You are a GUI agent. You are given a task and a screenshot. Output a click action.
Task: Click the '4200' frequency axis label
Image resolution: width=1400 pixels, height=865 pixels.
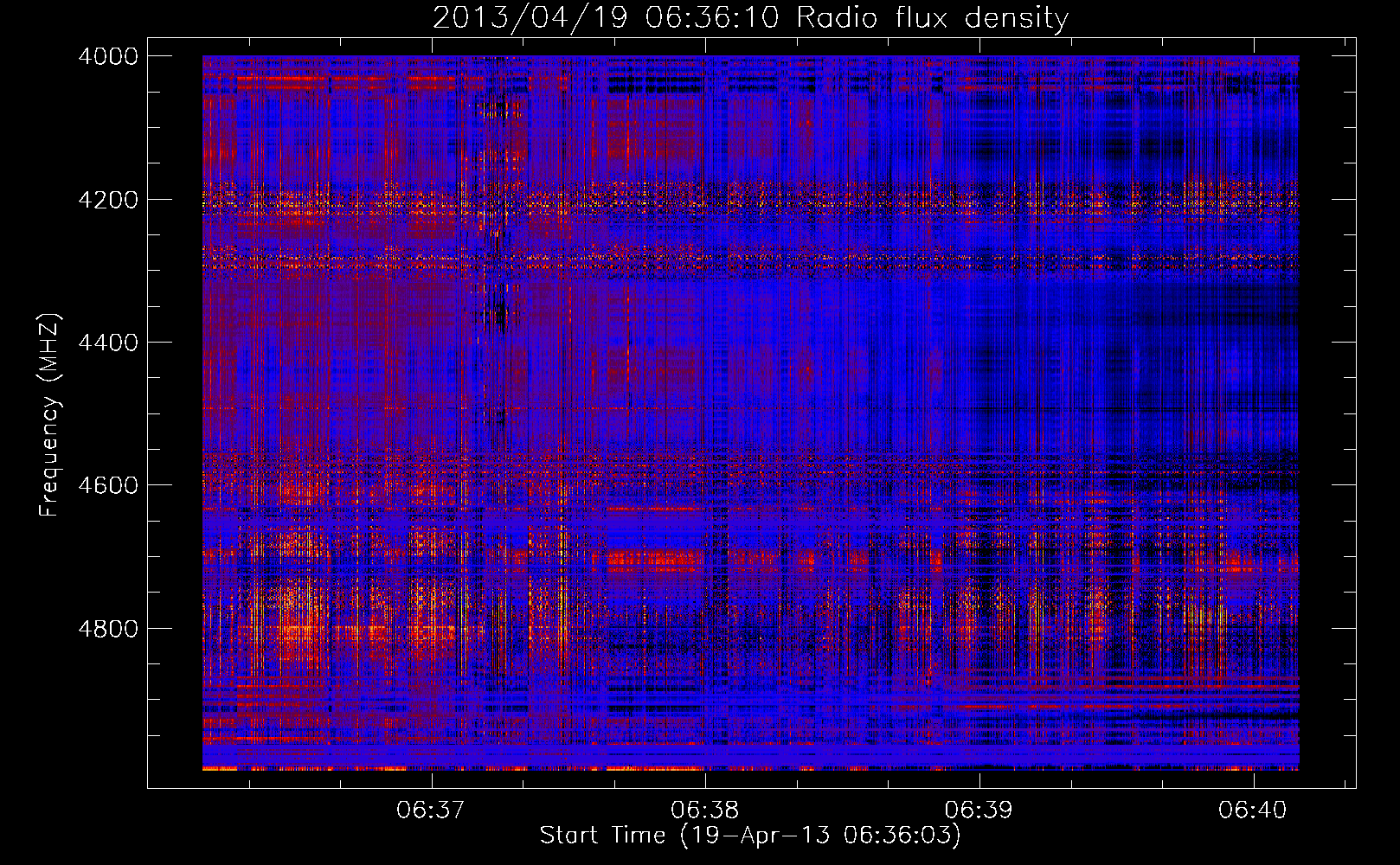pos(108,200)
